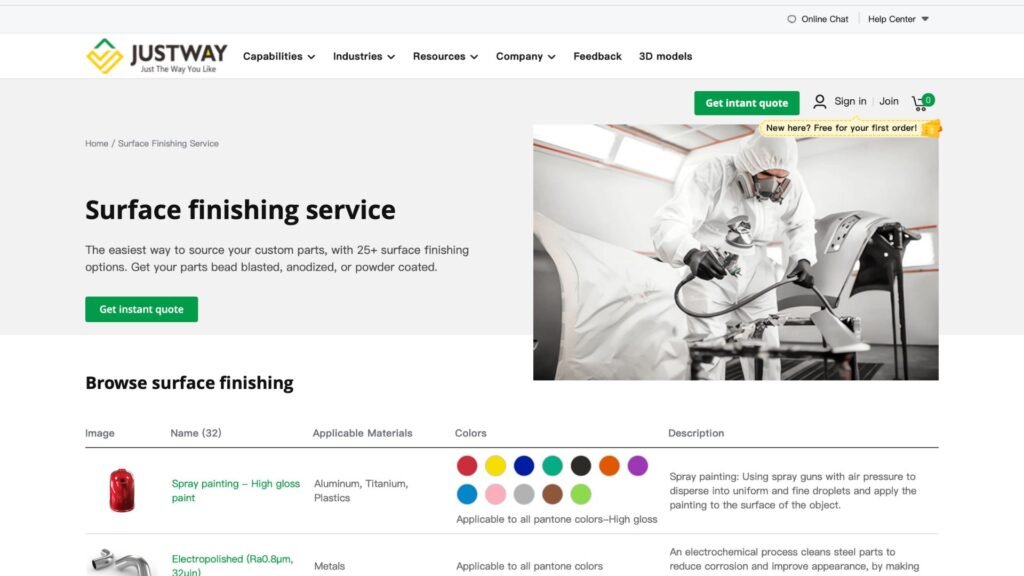Expand the Help Center dropdown
The width and height of the screenshot is (1024, 576).
click(x=898, y=19)
